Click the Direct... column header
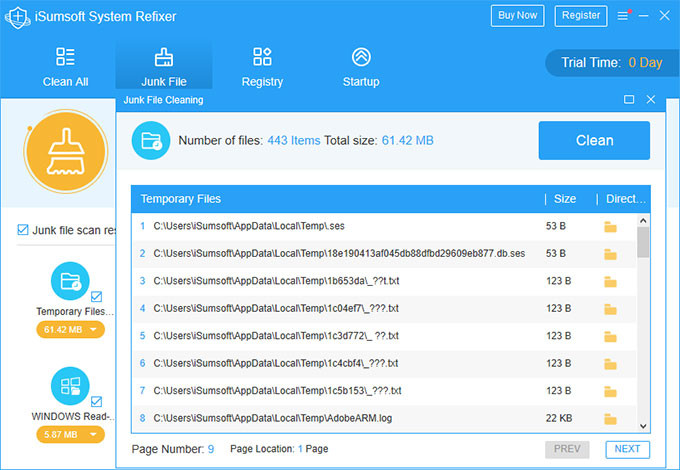Screen dimensions: 680x470 pyautogui.click(x=626, y=199)
